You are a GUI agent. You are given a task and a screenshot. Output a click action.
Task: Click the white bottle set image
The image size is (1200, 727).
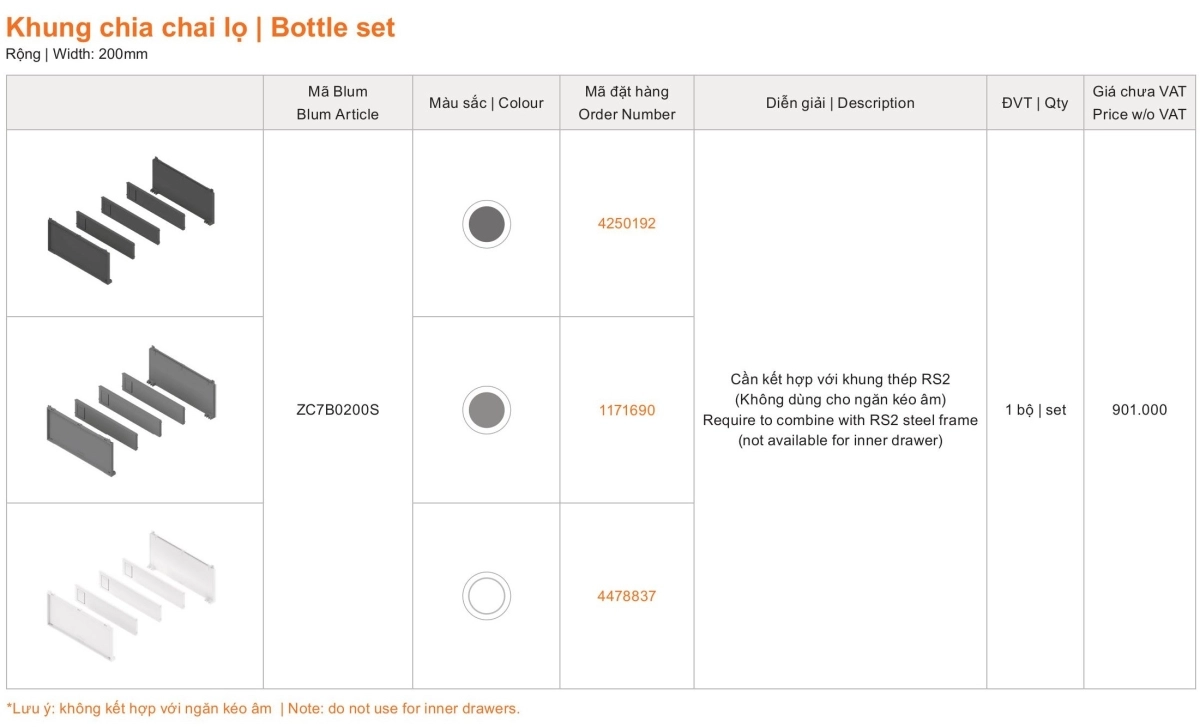(x=133, y=596)
